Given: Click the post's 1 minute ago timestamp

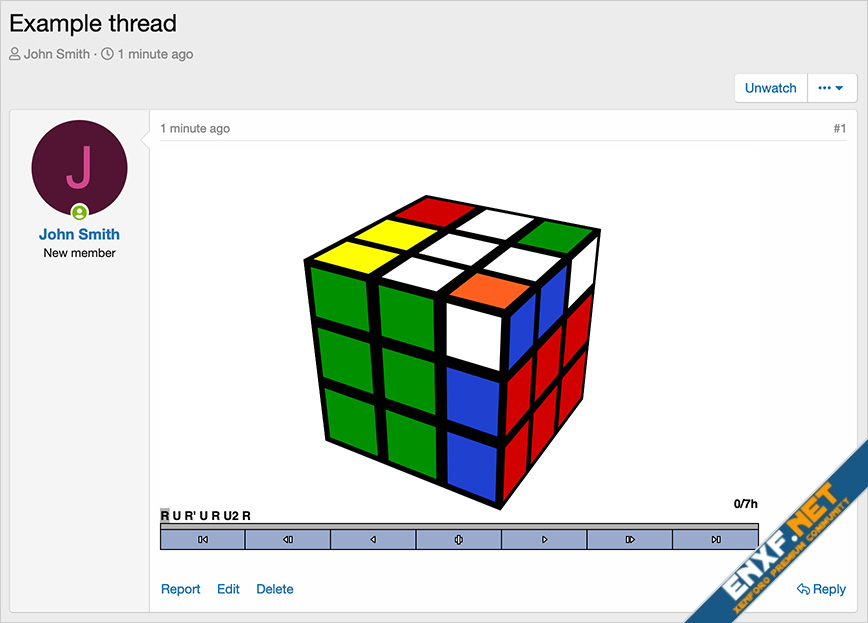Looking at the screenshot, I should coord(195,128).
